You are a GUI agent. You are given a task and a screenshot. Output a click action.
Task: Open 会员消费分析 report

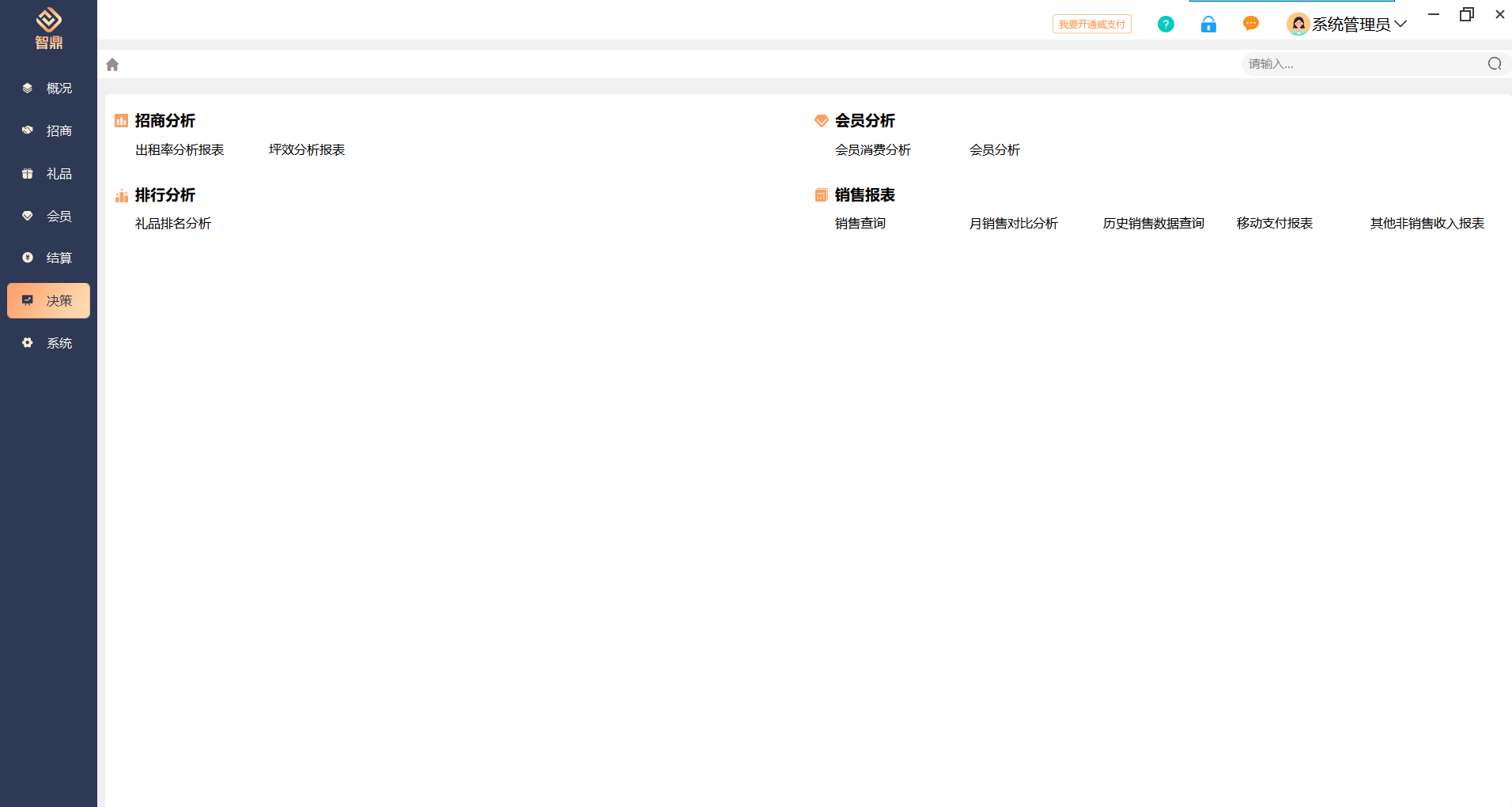point(873,150)
